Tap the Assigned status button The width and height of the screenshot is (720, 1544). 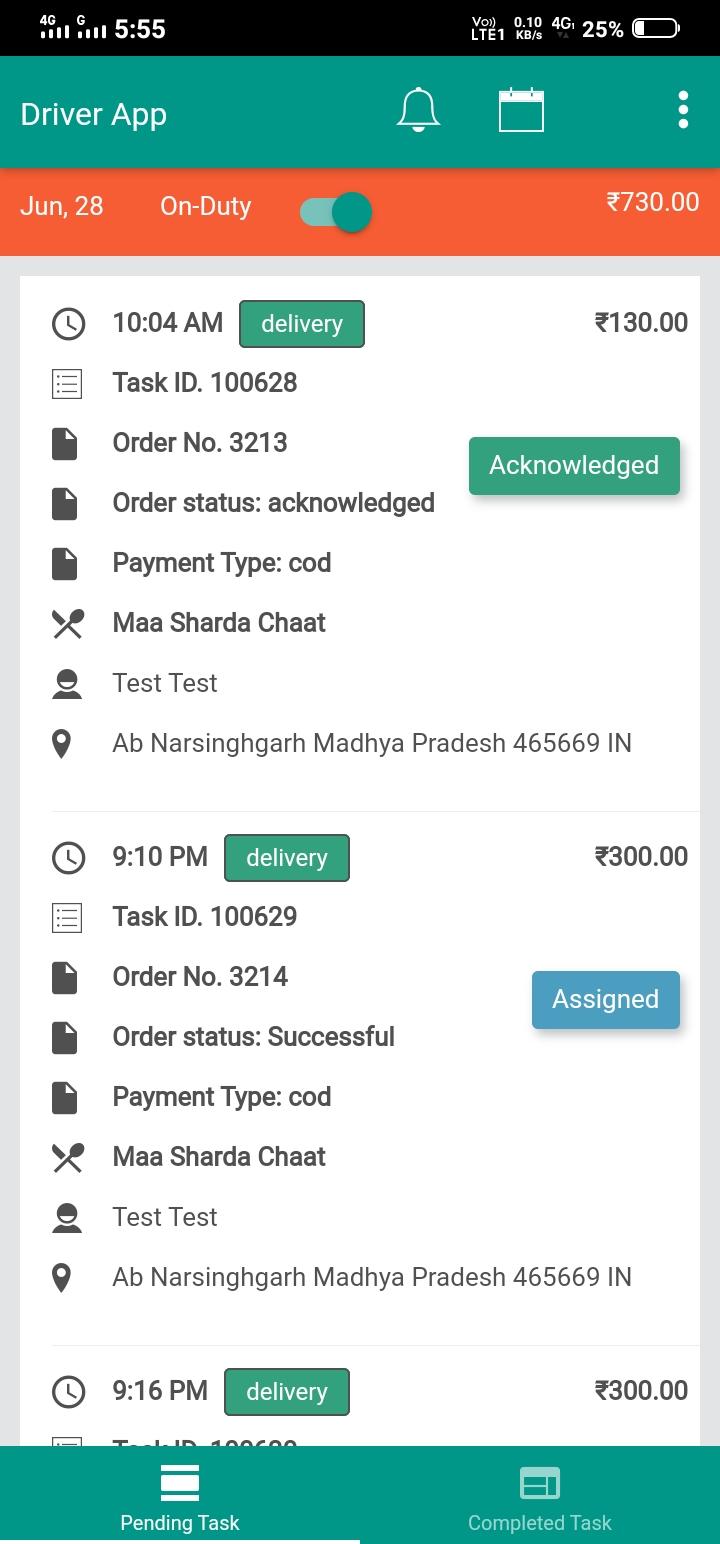tap(606, 999)
